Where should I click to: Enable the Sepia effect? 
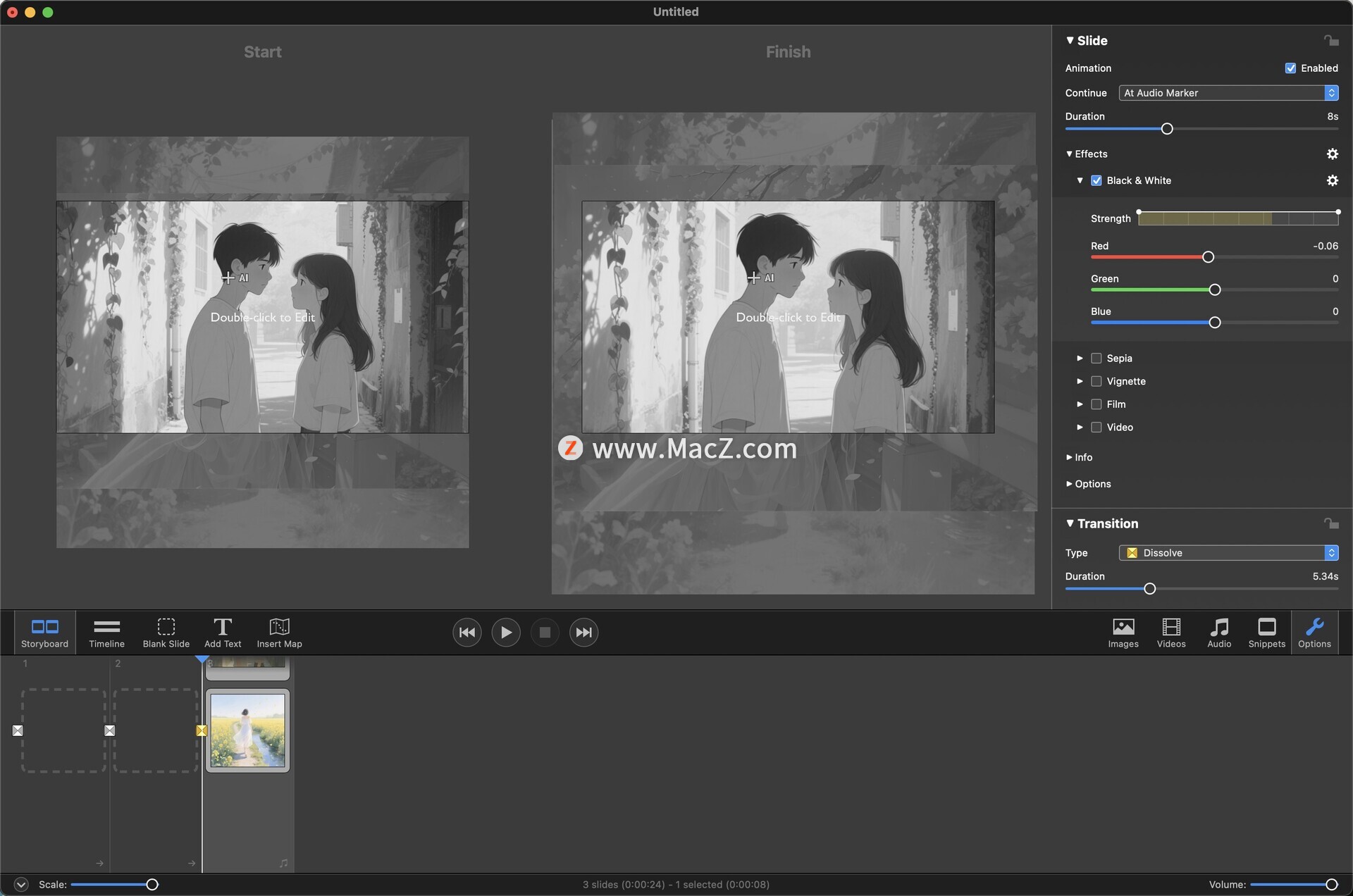click(x=1096, y=358)
